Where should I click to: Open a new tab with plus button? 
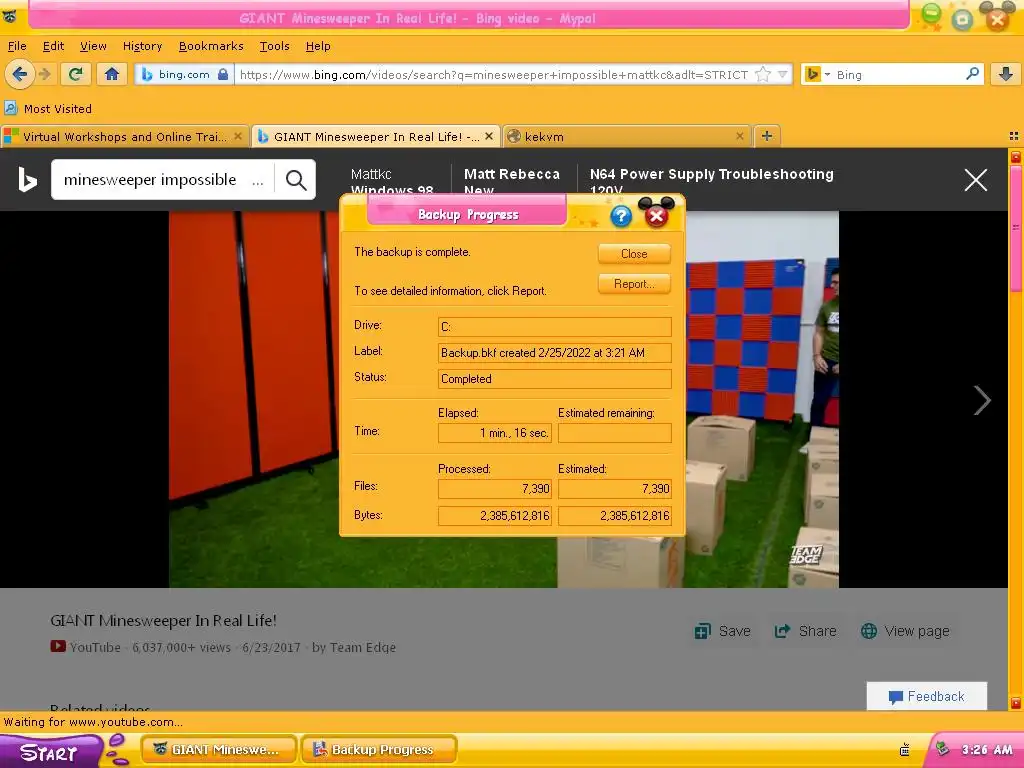click(767, 136)
